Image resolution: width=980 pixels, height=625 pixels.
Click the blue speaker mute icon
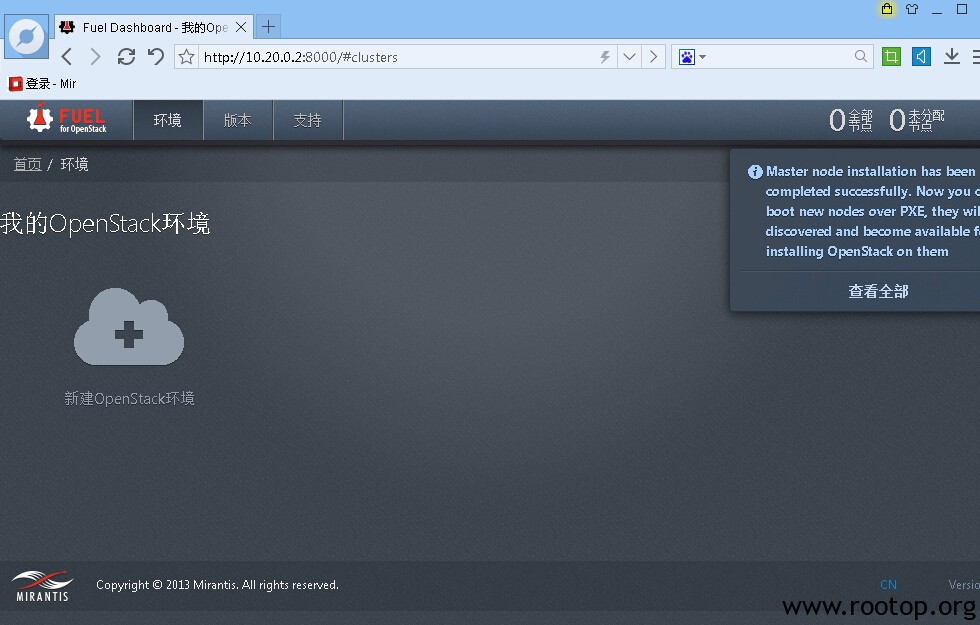921,57
